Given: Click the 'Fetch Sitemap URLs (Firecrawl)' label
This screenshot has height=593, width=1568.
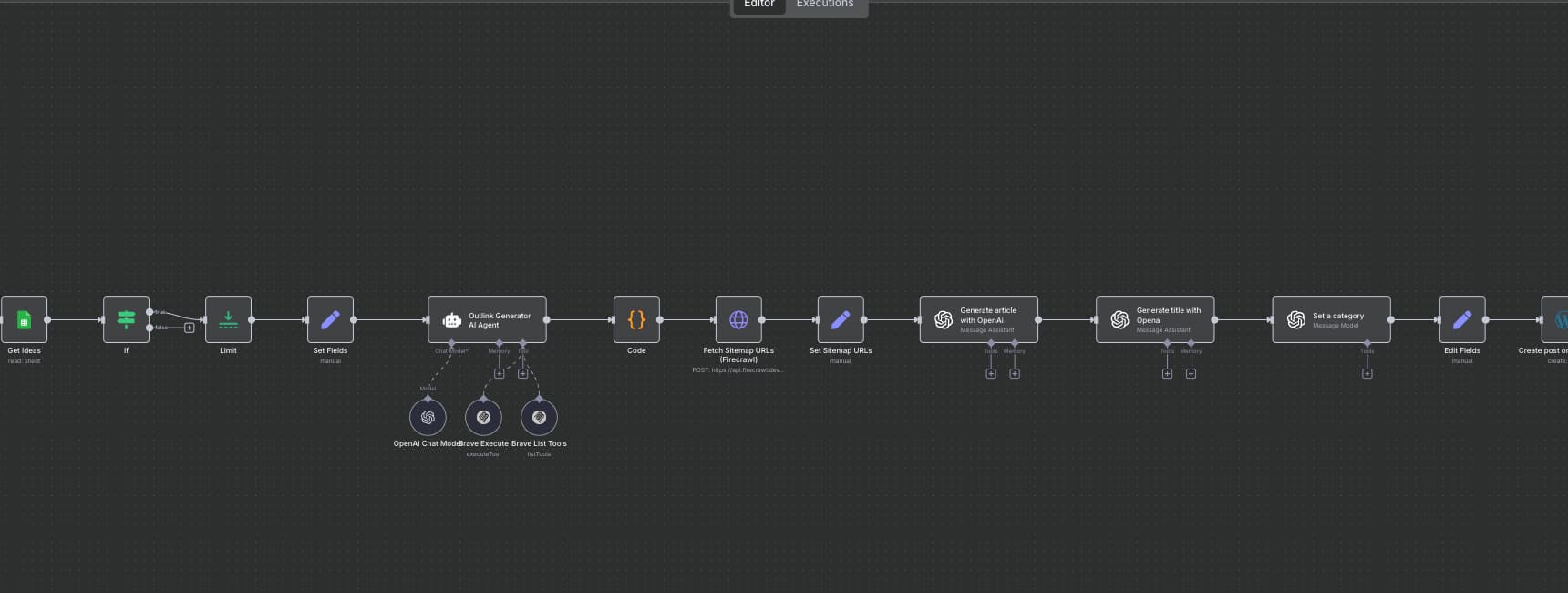Looking at the screenshot, I should (738, 355).
